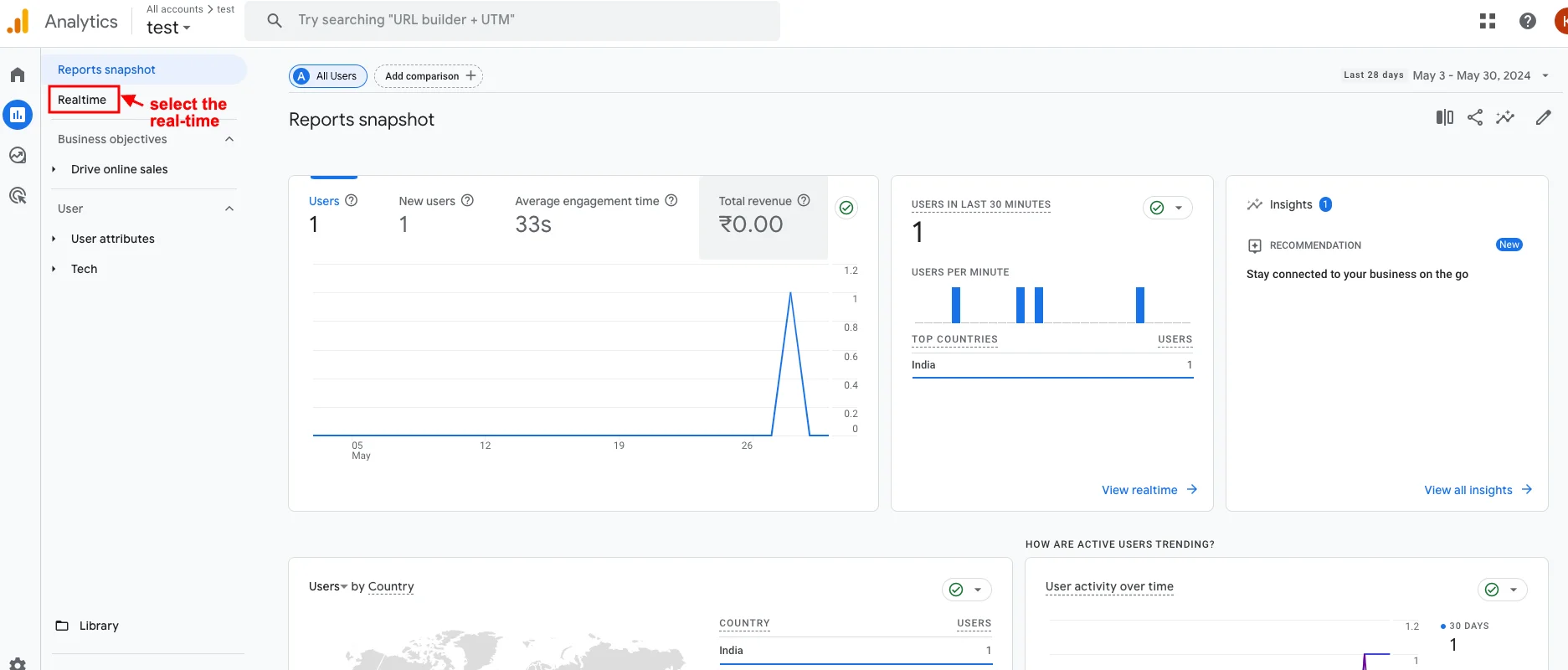
Task: Open the Home icon in left rail
Action: (18, 75)
